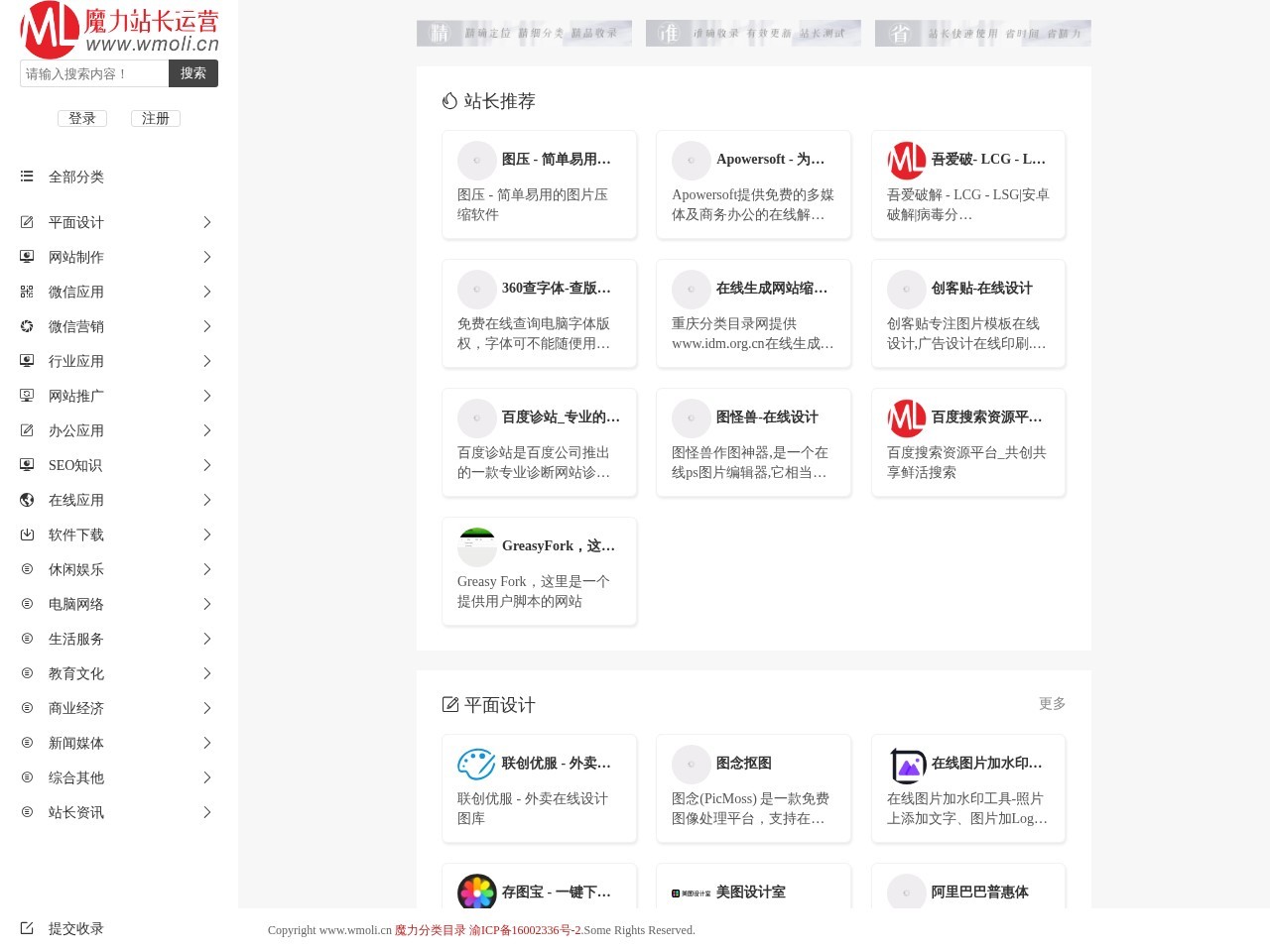Click the download icon next to 软件下载
This screenshot has height=952, width=1270.
(27, 535)
